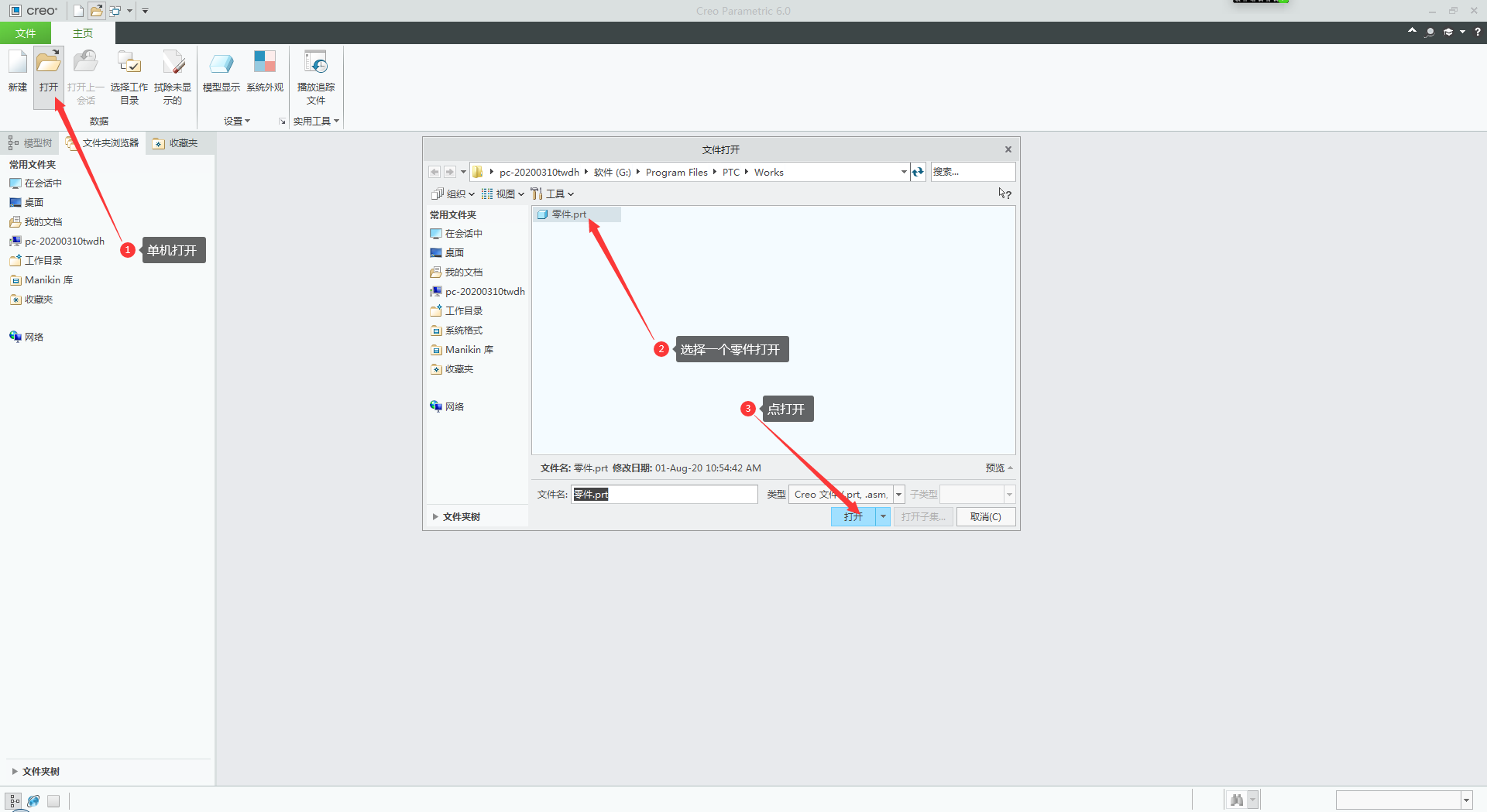Open the file type 类型 dropdown
Viewport: 1487px width, 812px height.
click(x=898, y=495)
